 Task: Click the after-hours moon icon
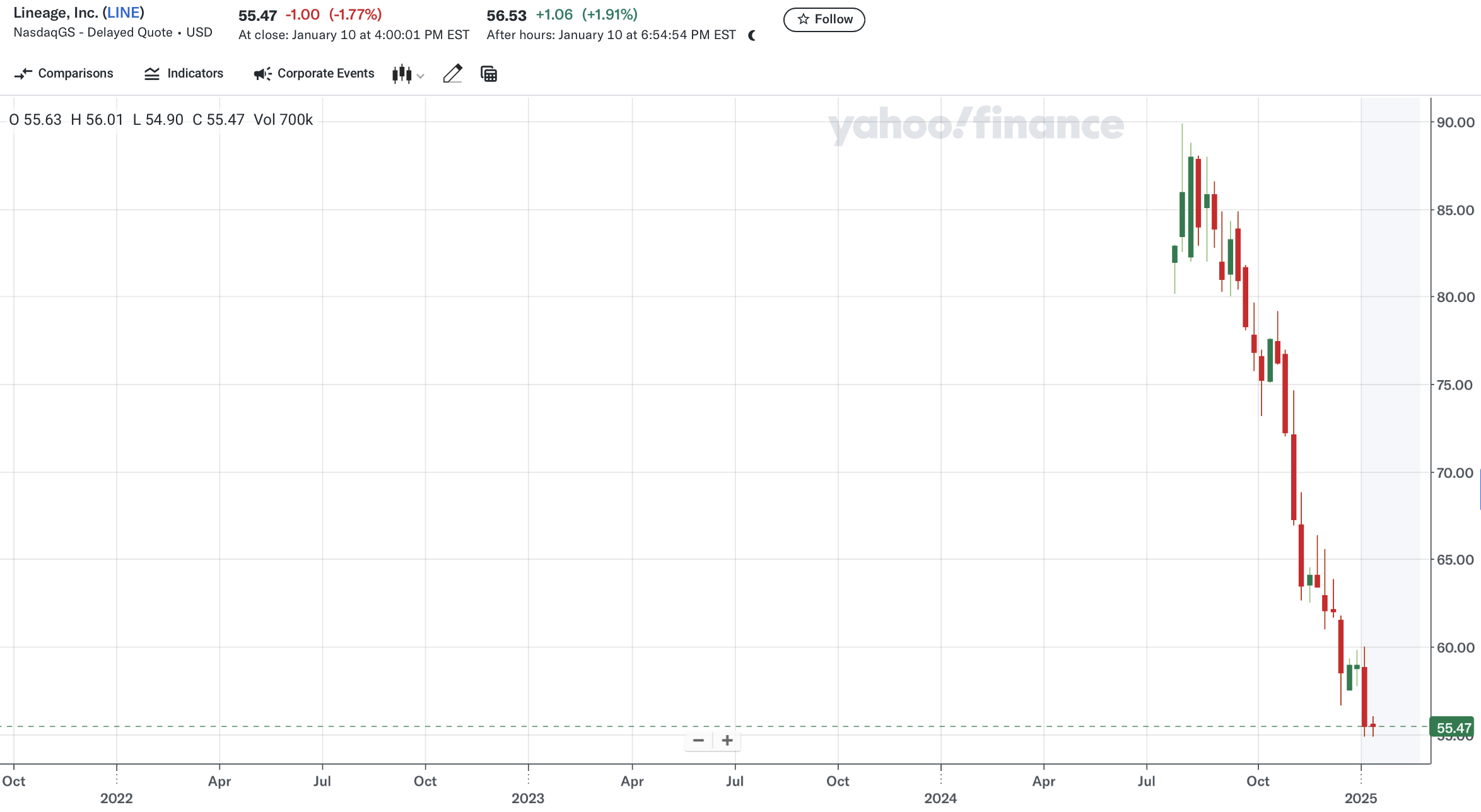click(x=752, y=35)
